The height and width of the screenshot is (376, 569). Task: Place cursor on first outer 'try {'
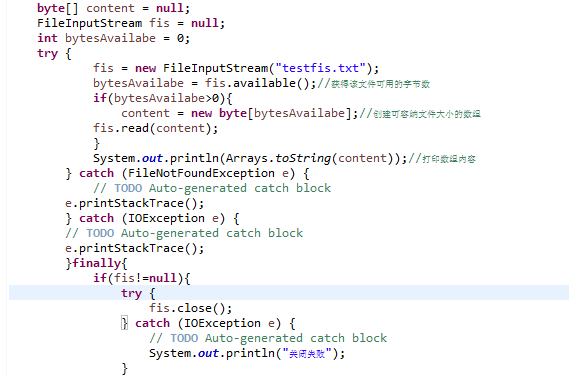[54, 53]
